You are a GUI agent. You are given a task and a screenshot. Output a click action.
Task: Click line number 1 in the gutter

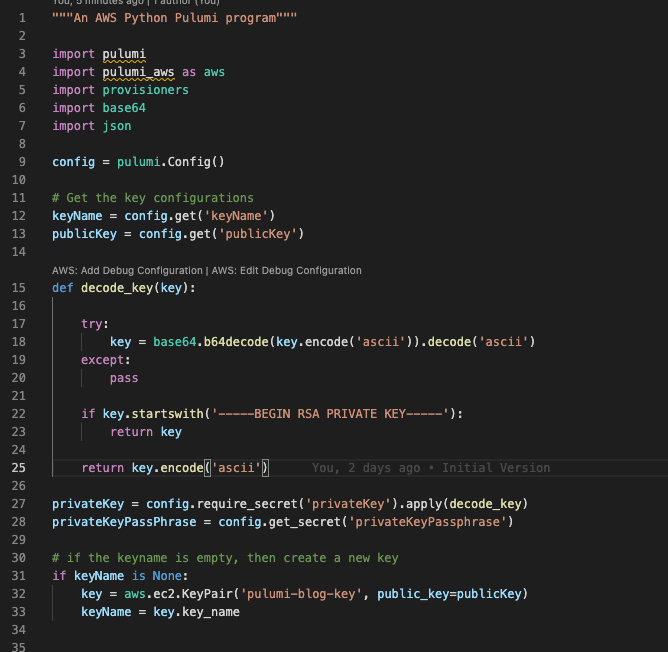[22, 18]
